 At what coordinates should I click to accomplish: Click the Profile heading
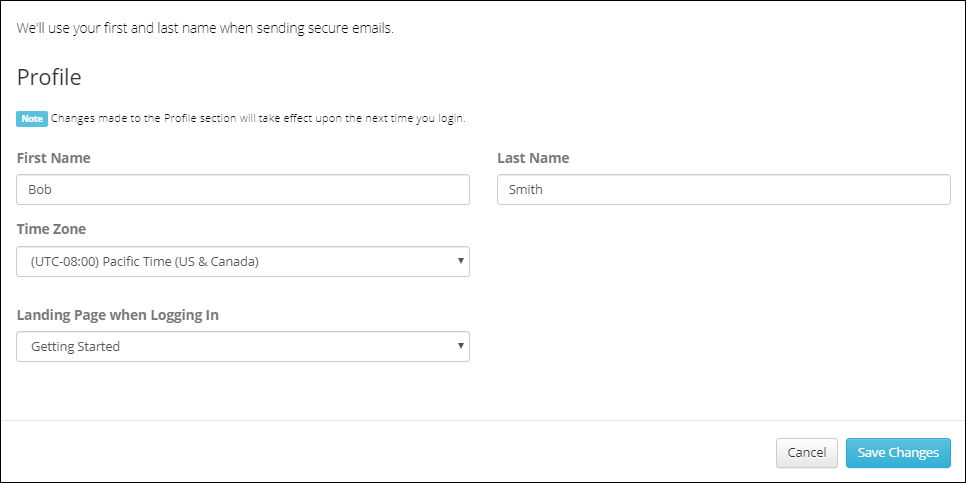click(49, 78)
